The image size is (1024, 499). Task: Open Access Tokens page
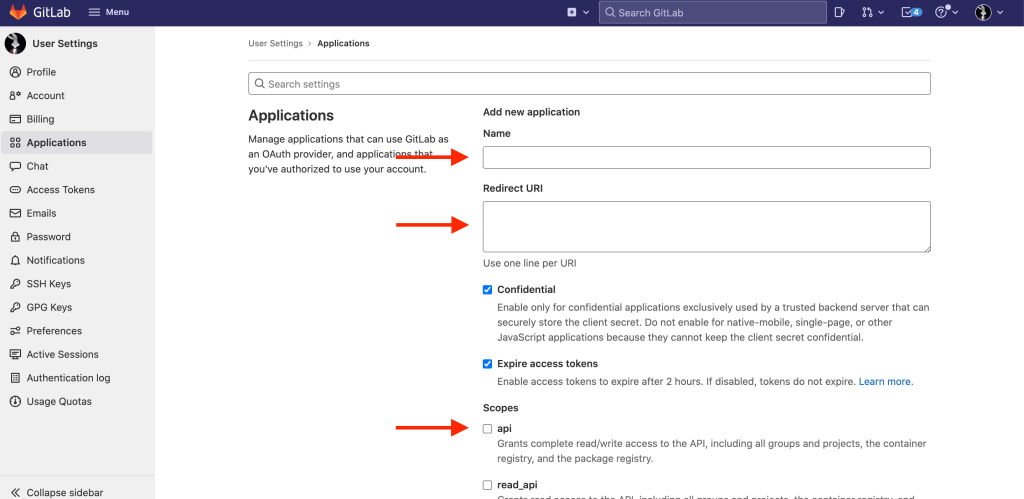pos(61,189)
